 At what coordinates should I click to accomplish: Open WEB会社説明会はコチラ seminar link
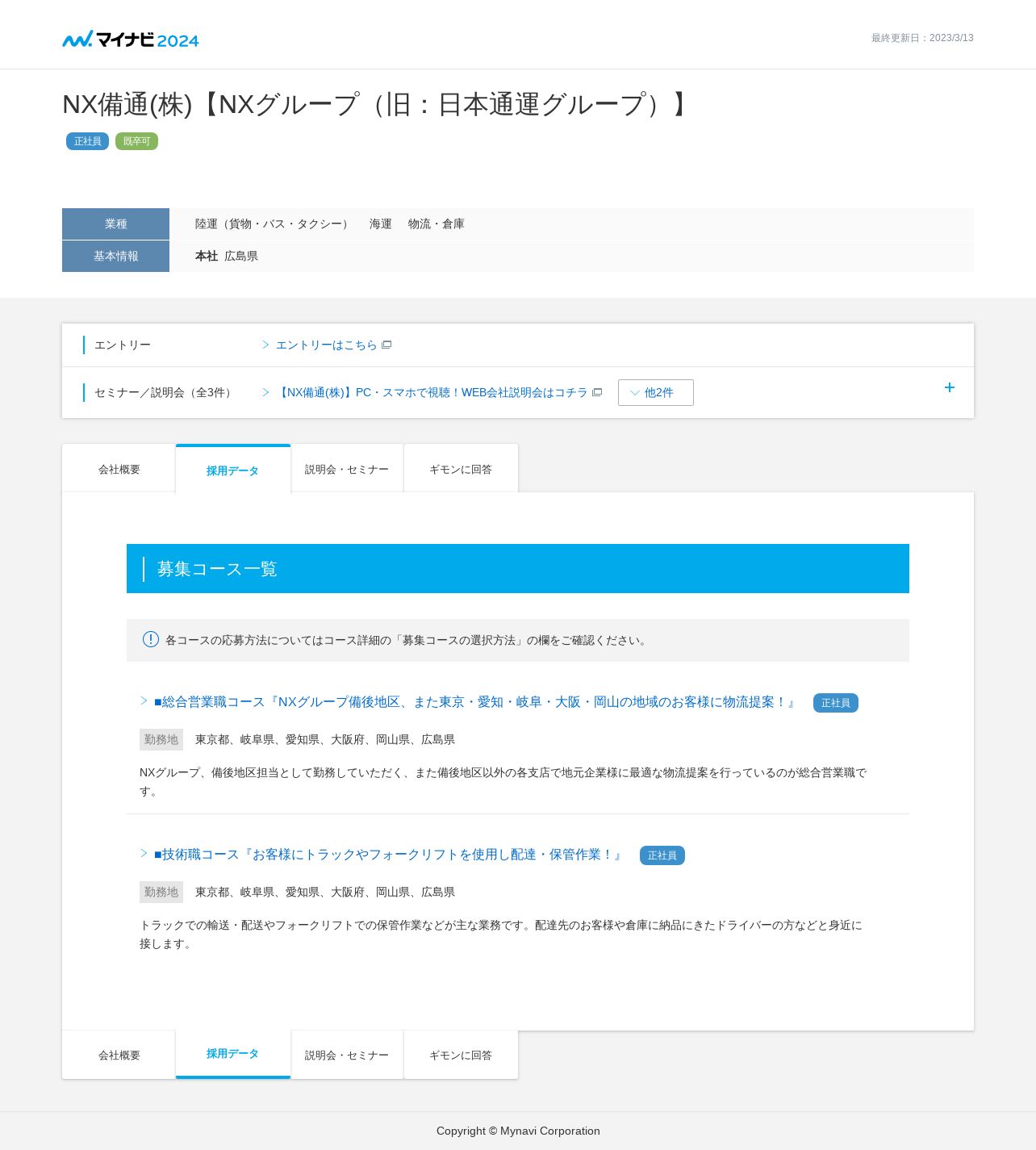(x=432, y=392)
